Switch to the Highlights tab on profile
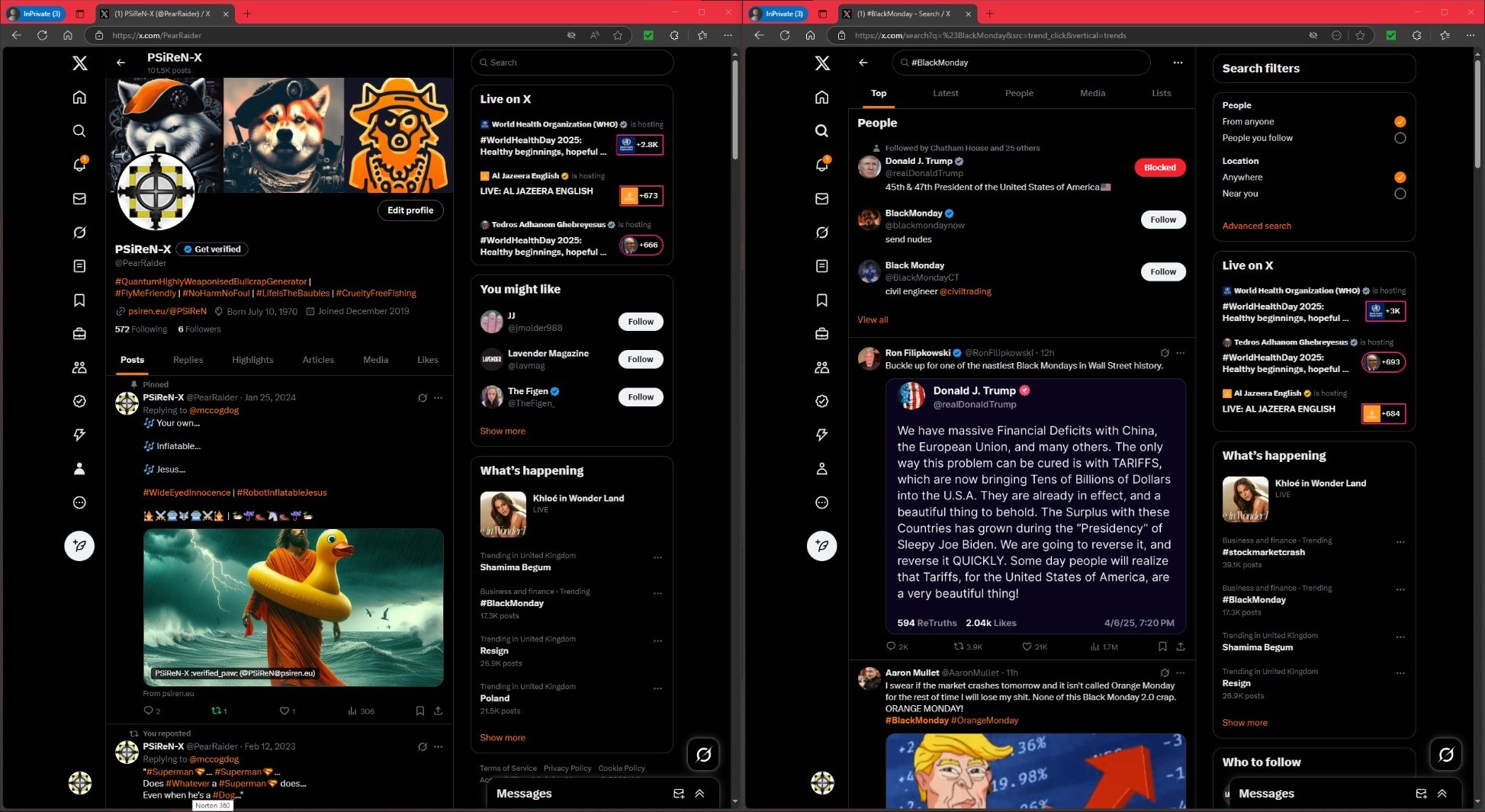Image resolution: width=1485 pixels, height=812 pixels. (252, 360)
